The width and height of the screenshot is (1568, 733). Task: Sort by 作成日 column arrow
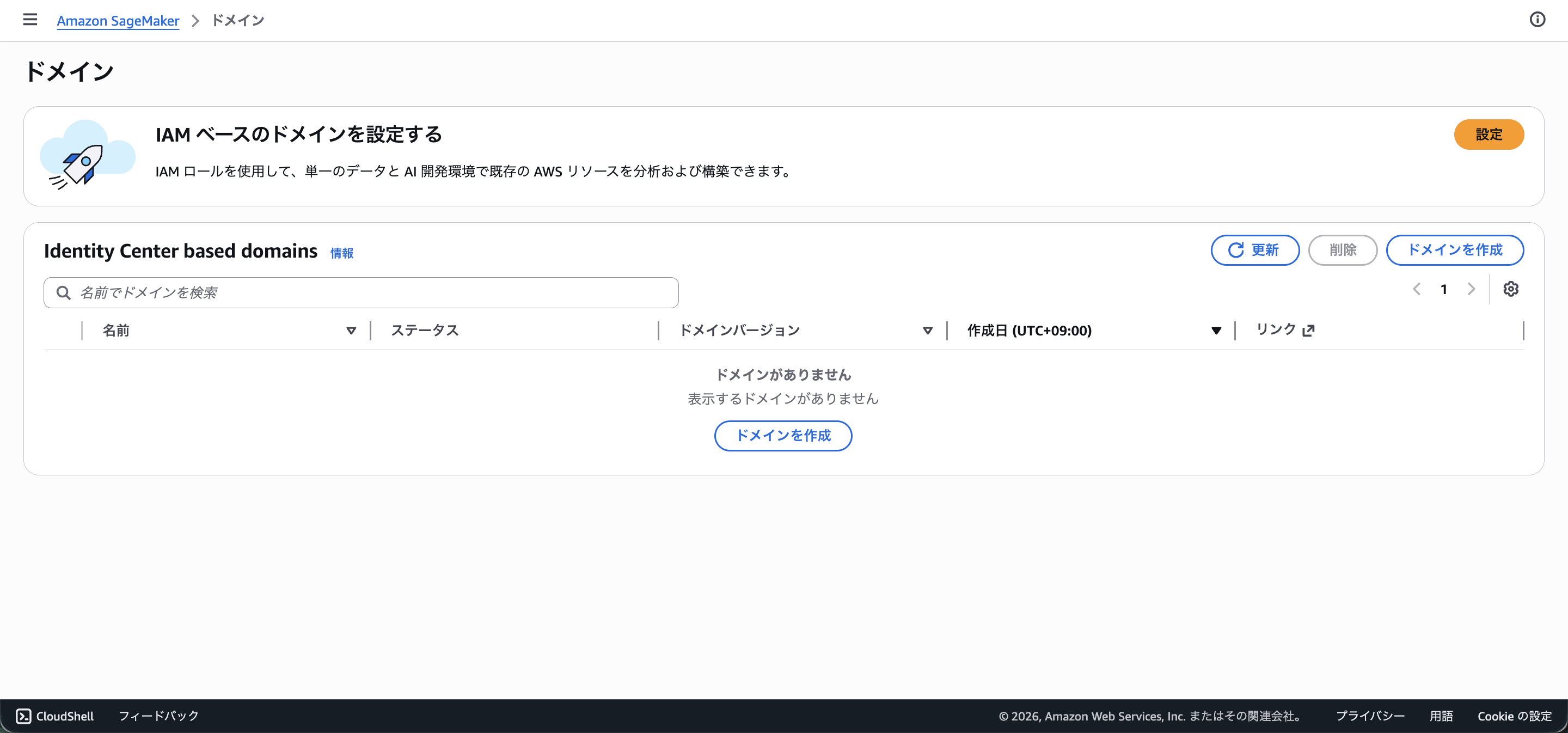tap(1216, 331)
